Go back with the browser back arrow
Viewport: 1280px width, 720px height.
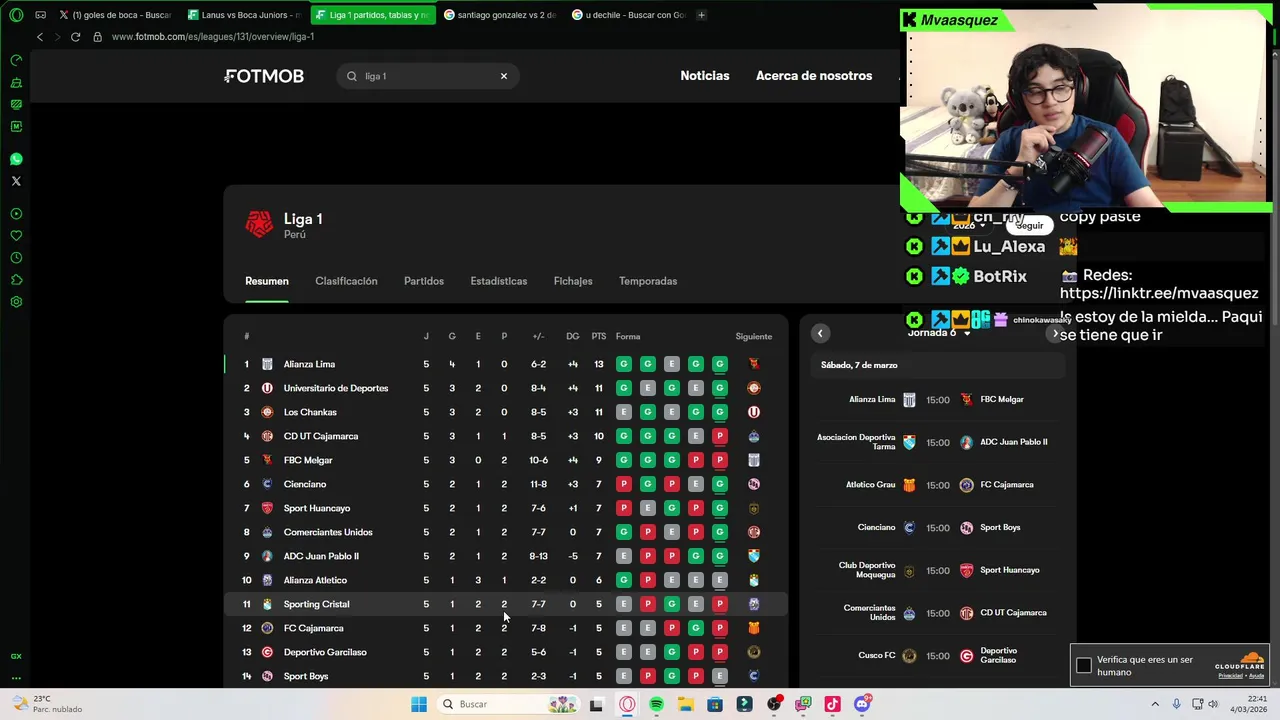coord(40,37)
